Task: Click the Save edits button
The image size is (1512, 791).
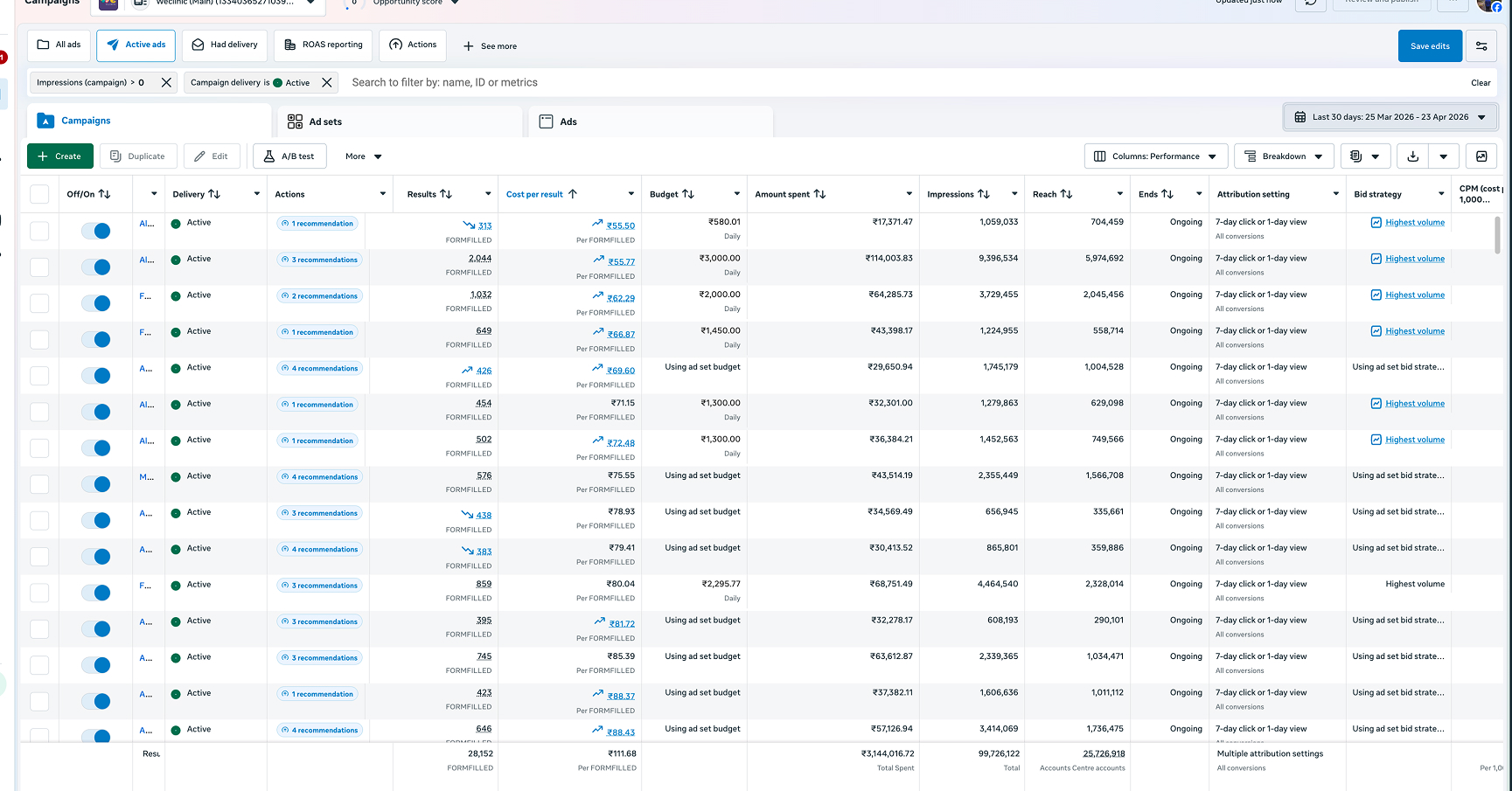Action: (x=1429, y=46)
